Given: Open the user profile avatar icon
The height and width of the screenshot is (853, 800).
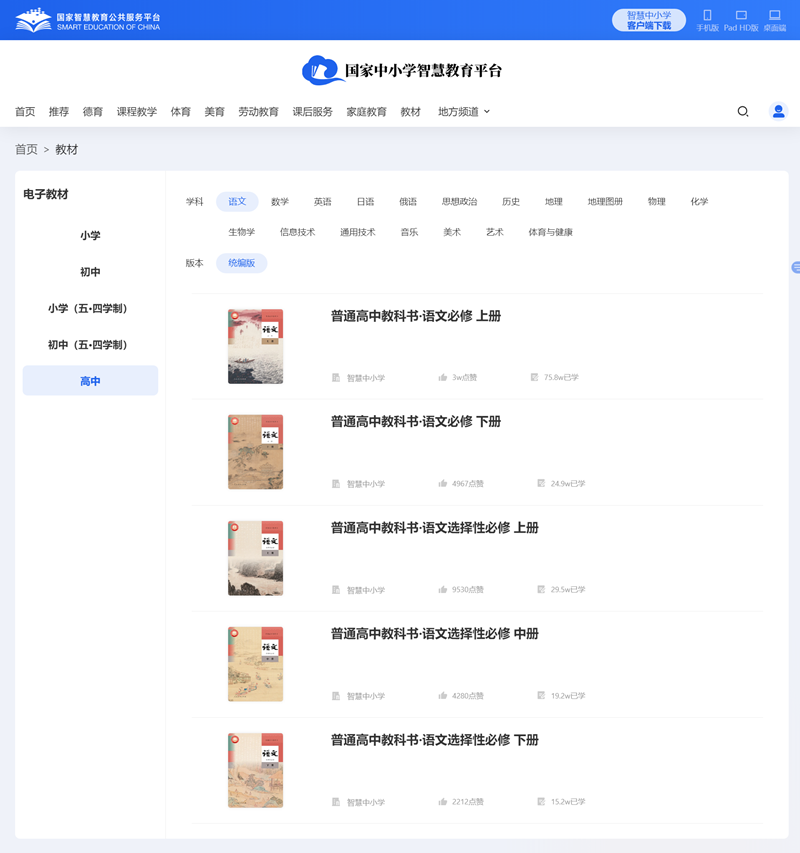Looking at the screenshot, I should click(x=778, y=111).
